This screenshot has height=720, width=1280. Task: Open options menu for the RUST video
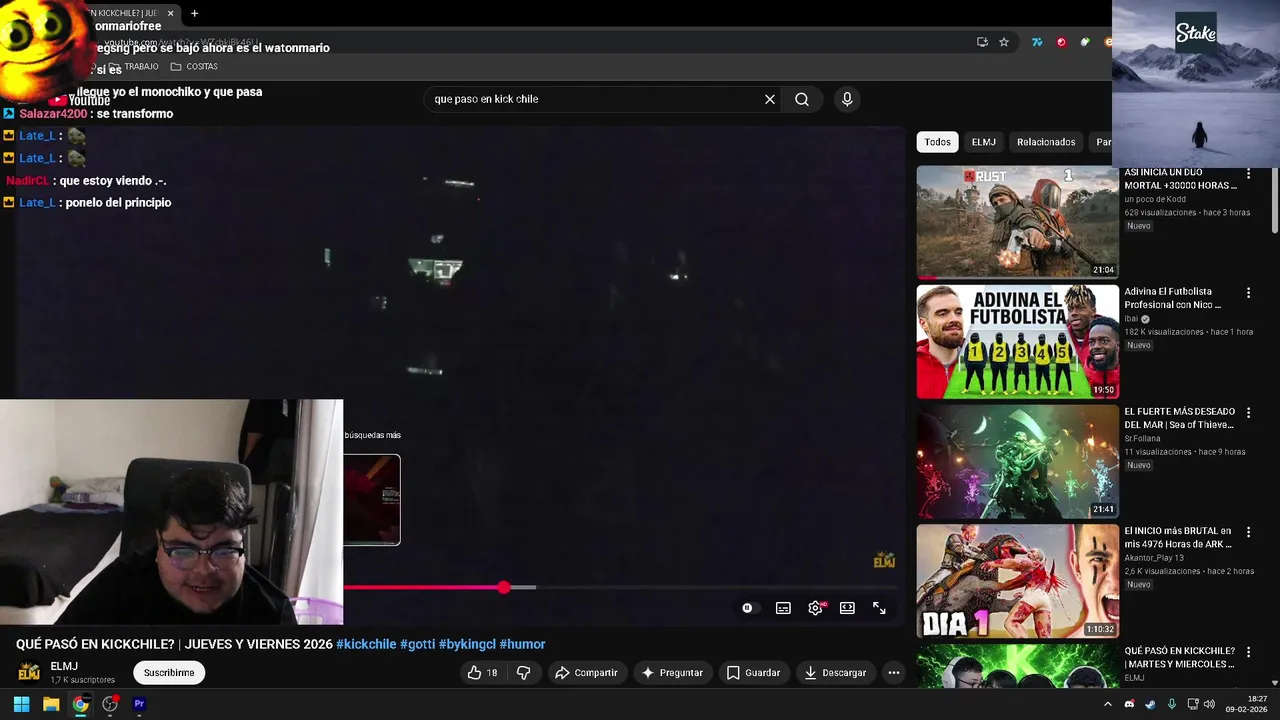pyautogui.click(x=1248, y=174)
